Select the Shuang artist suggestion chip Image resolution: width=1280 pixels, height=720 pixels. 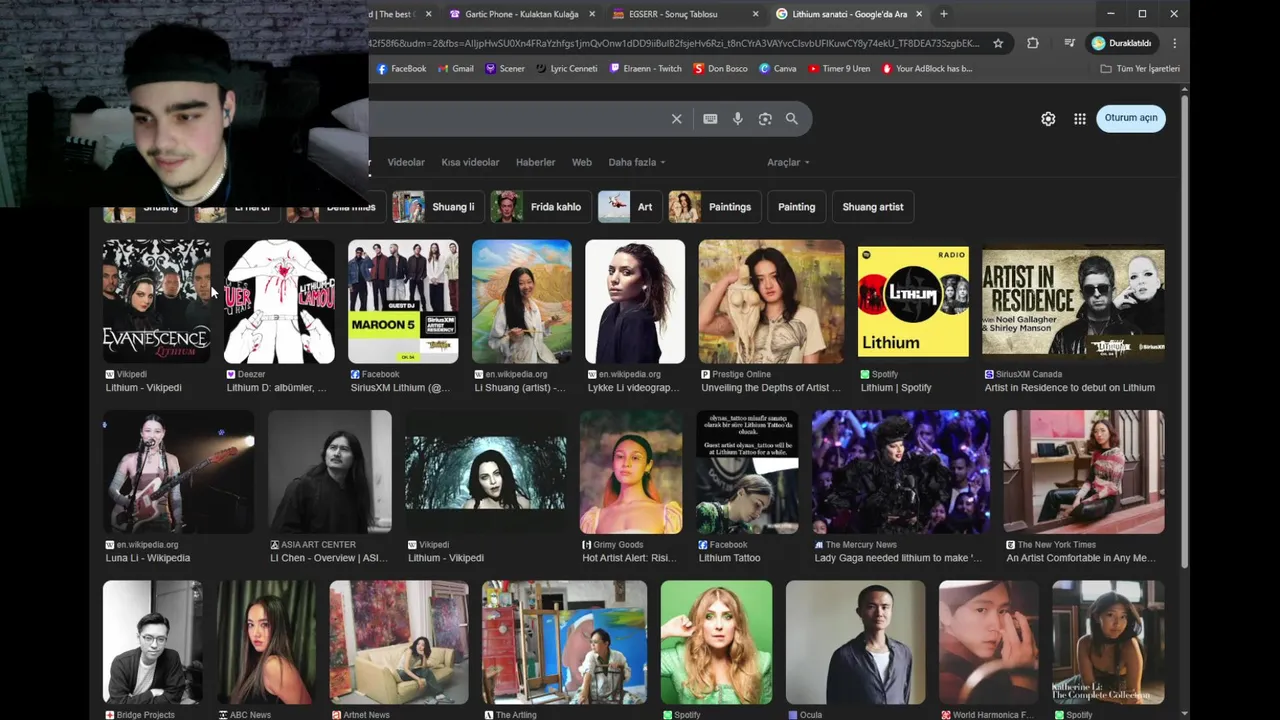tap(873, 207)
